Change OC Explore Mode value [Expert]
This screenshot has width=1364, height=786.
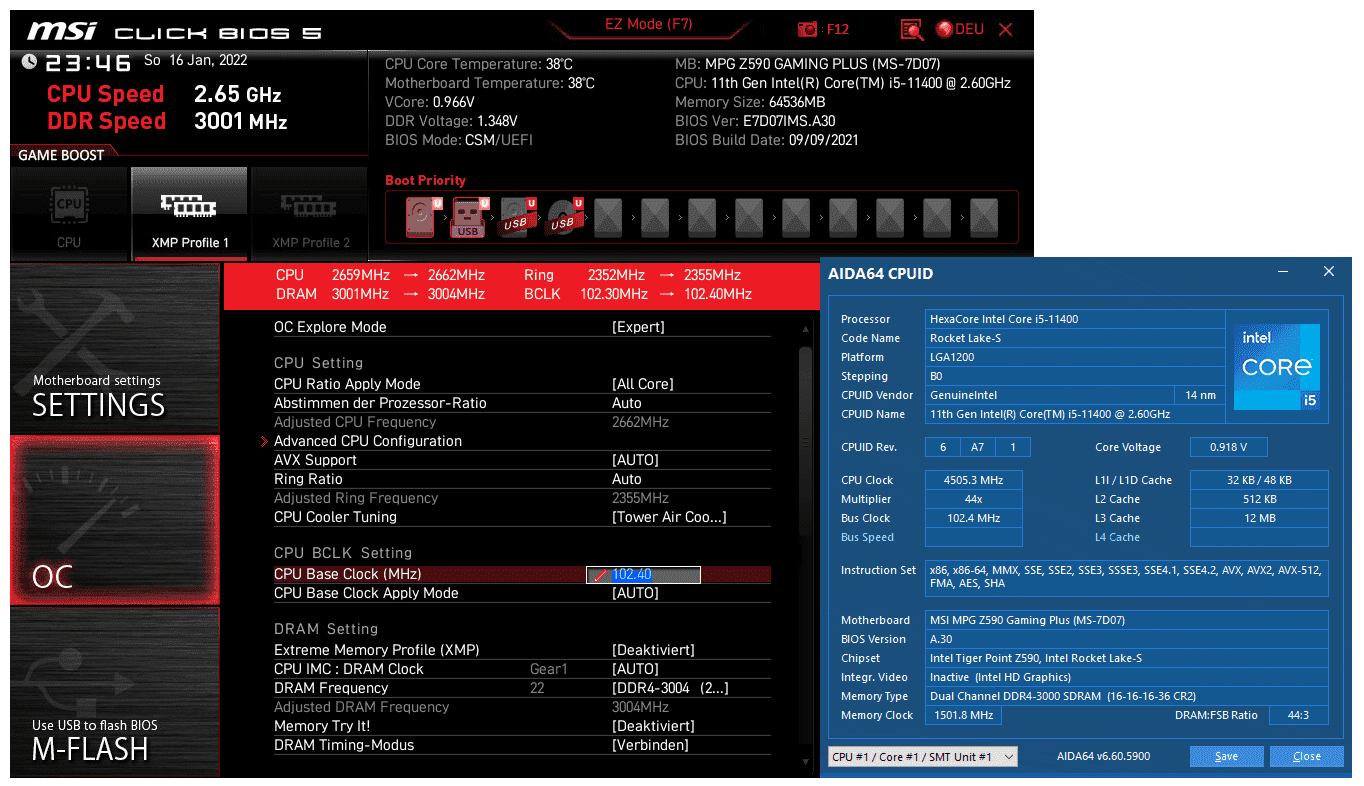(x=638, y=327)
